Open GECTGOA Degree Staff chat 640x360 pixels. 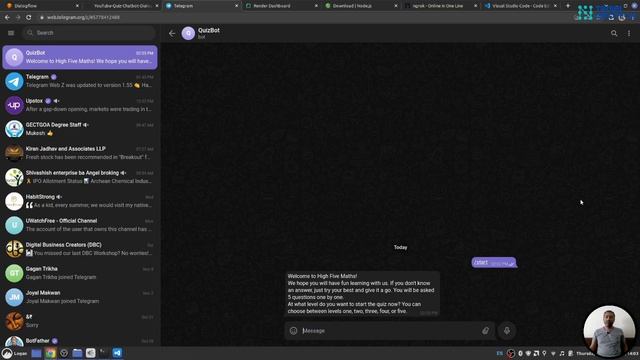(x=80, y=129)
